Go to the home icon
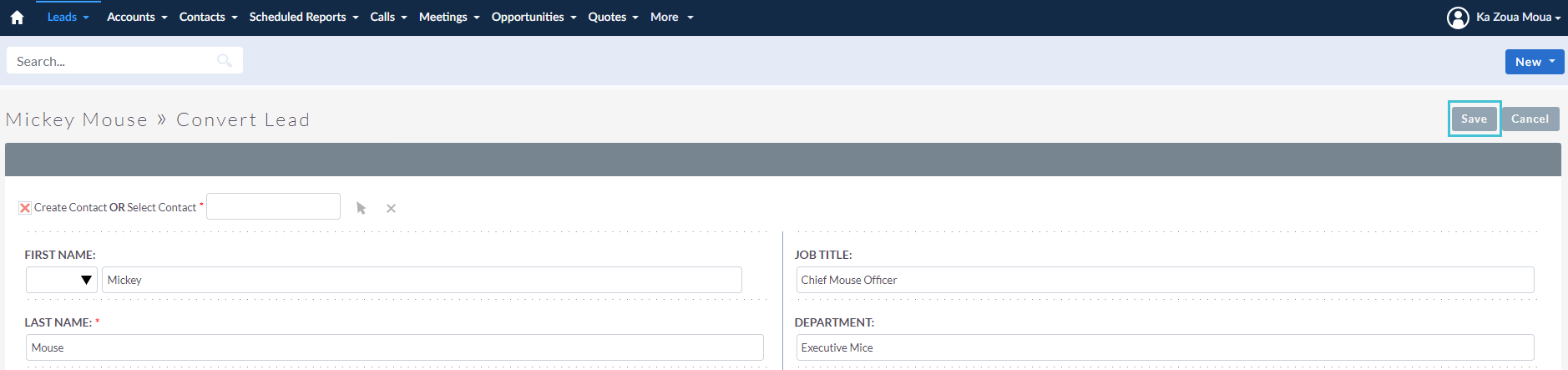The width and height of the screenshot is (1568, 370). pos(17,17)
